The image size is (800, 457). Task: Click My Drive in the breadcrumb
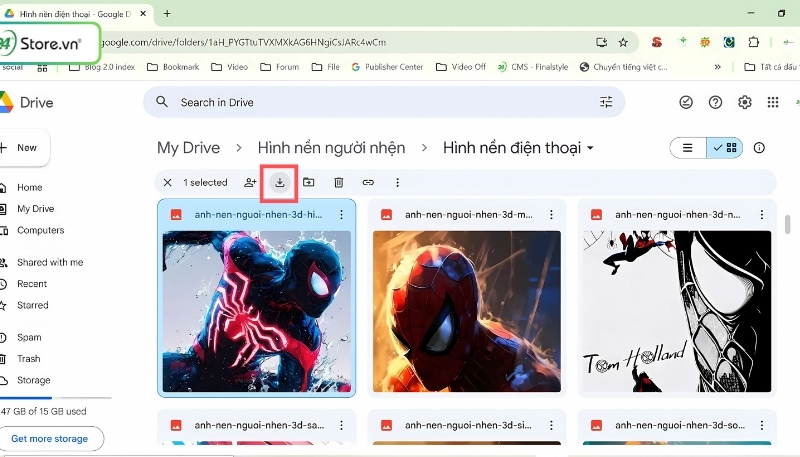(x=188, y=148)
